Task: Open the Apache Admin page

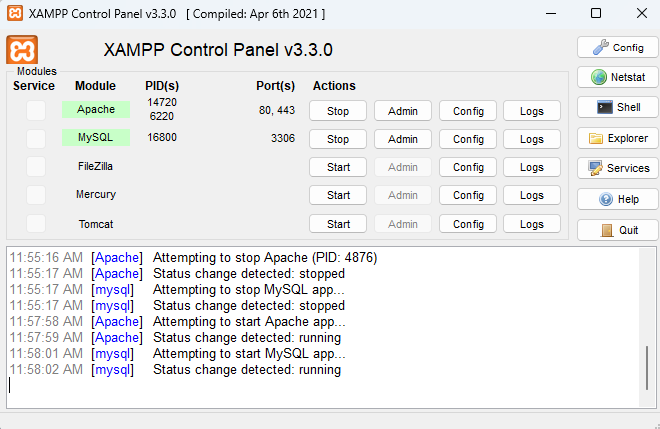Action: [x=402, y=111]
